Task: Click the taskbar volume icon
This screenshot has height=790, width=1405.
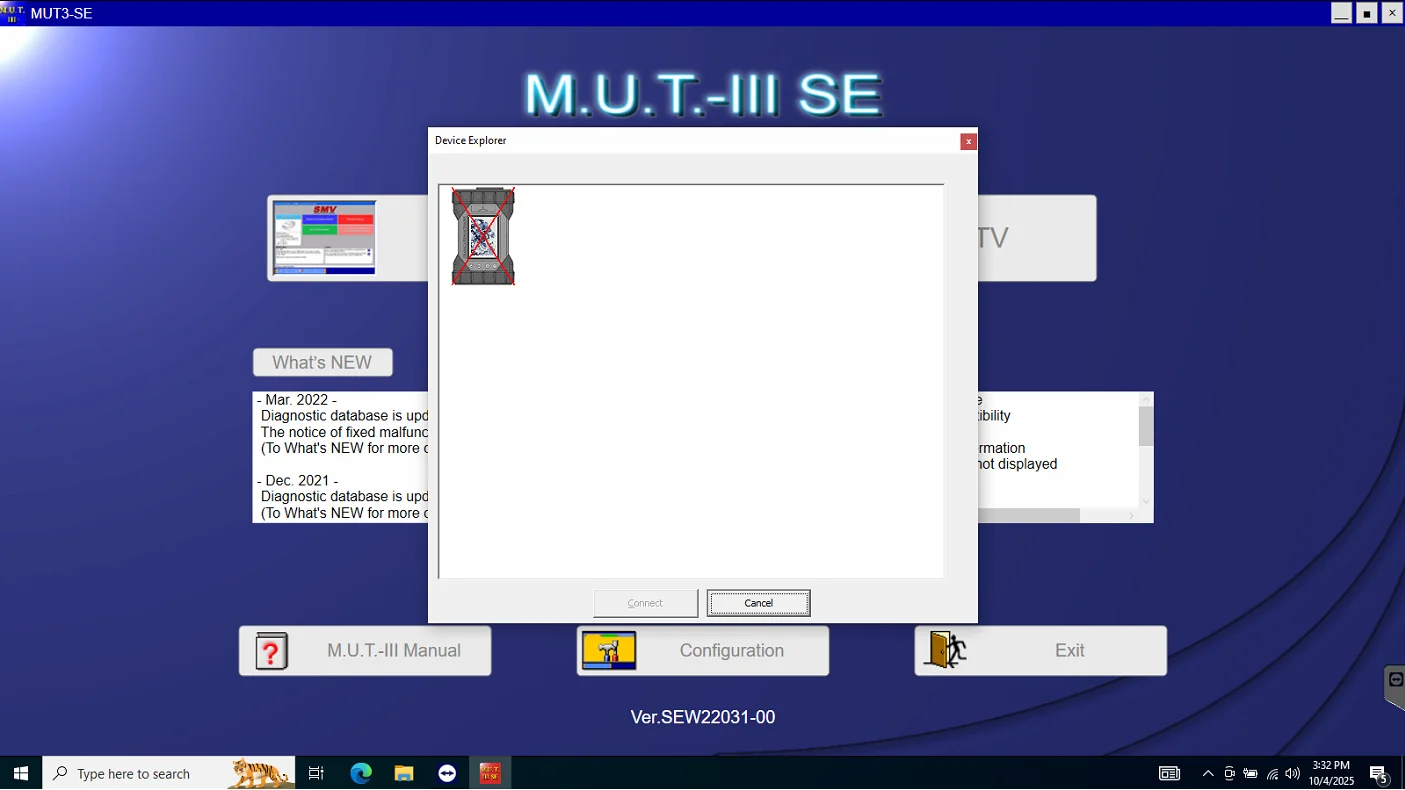Action: (x=1292, y=773)
